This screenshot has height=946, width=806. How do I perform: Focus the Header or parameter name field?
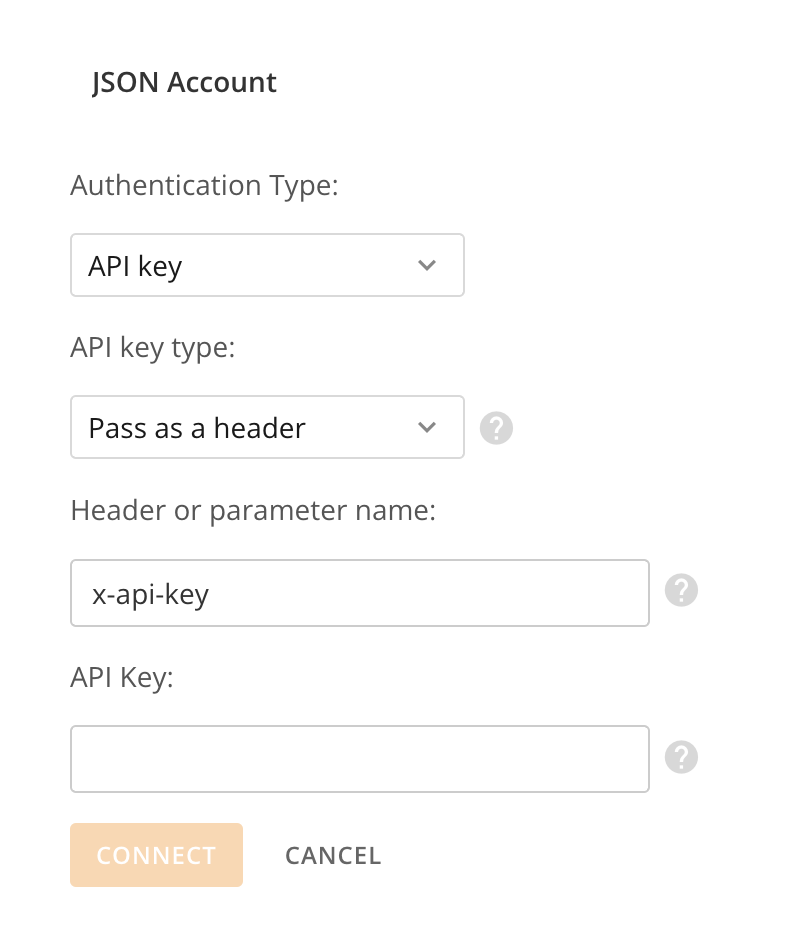[x=360, y=593]
